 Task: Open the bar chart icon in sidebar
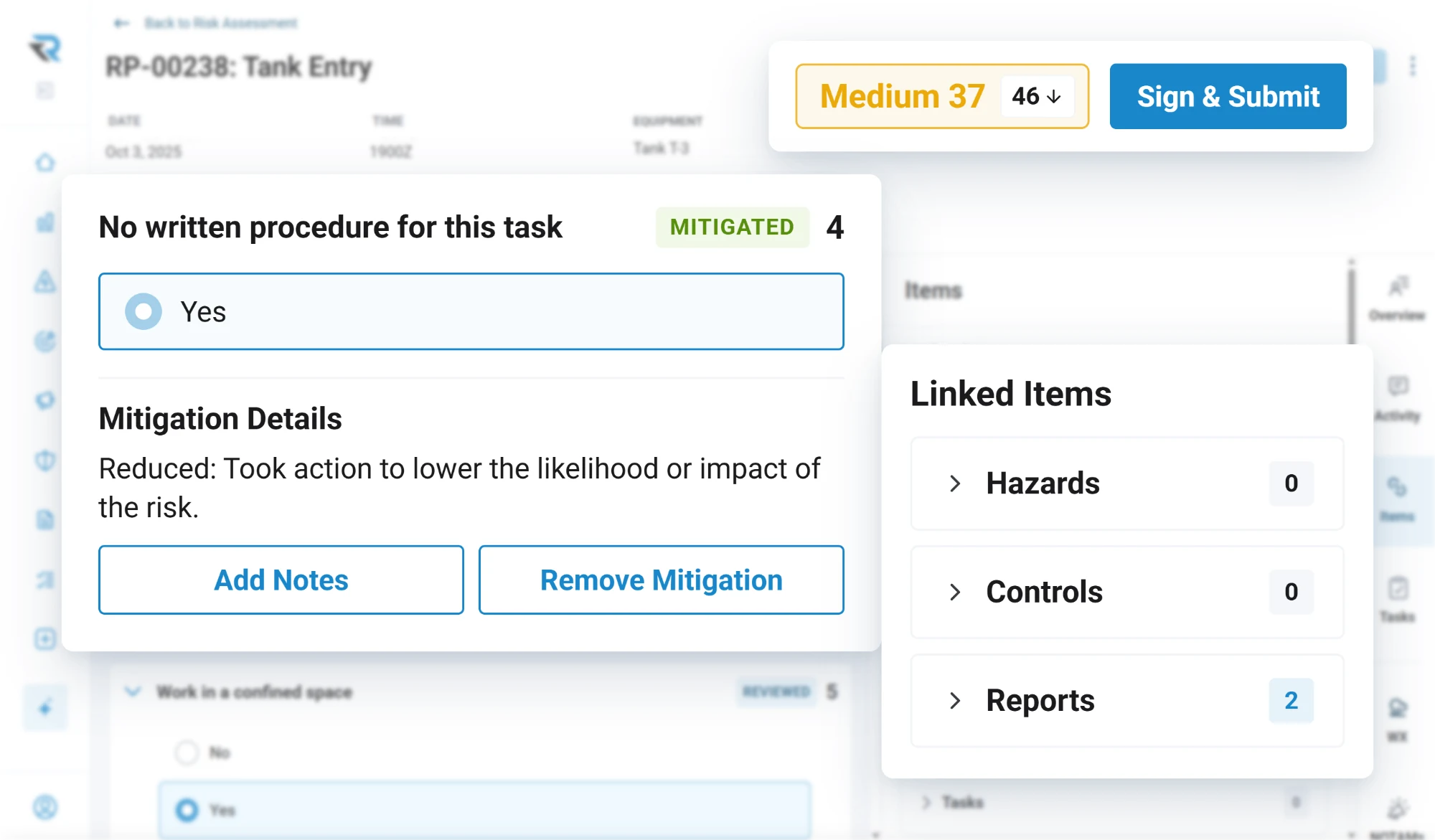tap(45, 222)
